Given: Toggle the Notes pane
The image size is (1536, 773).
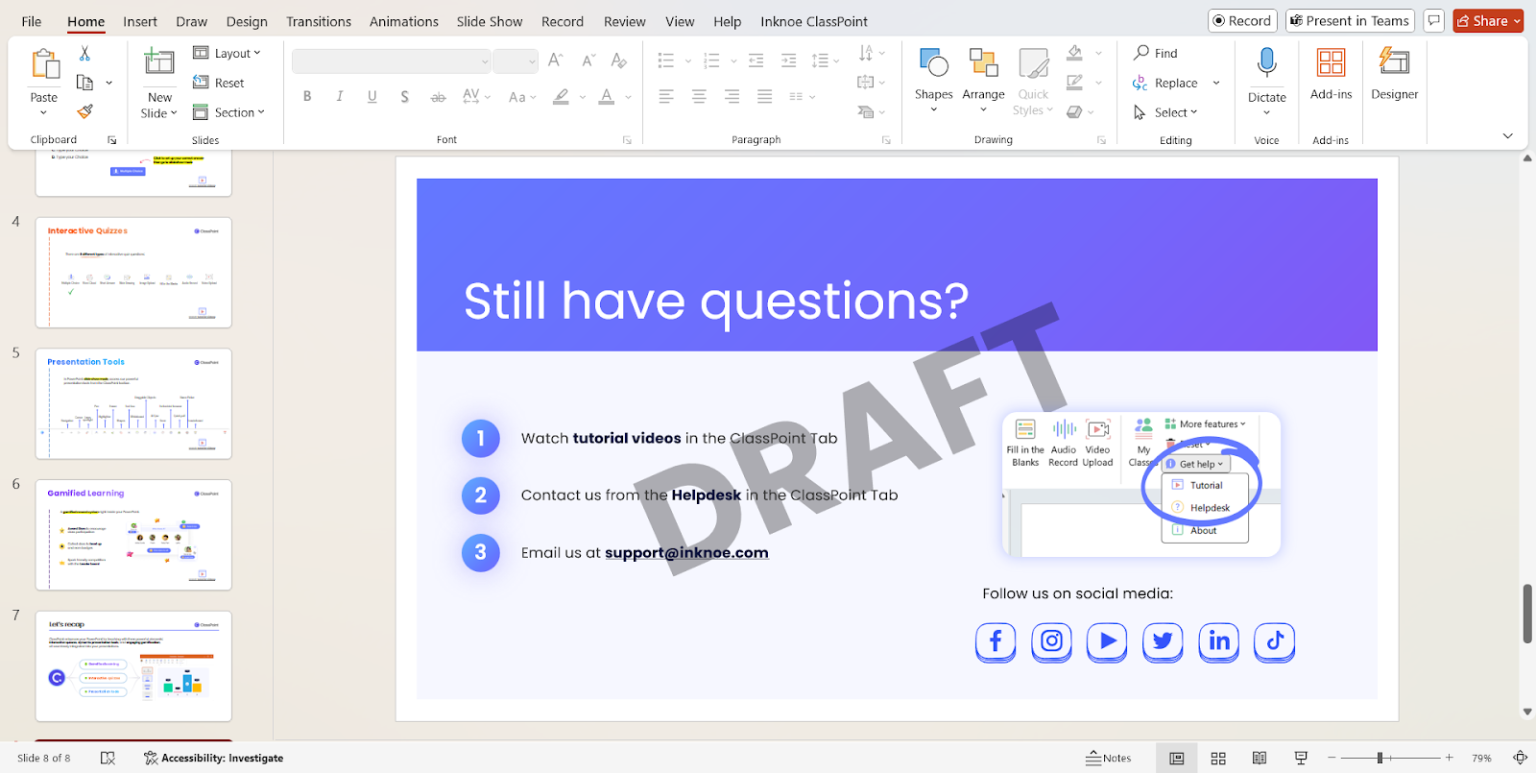Looking at the screenshot, I should pyautogui.click(x=1109, y=758).
